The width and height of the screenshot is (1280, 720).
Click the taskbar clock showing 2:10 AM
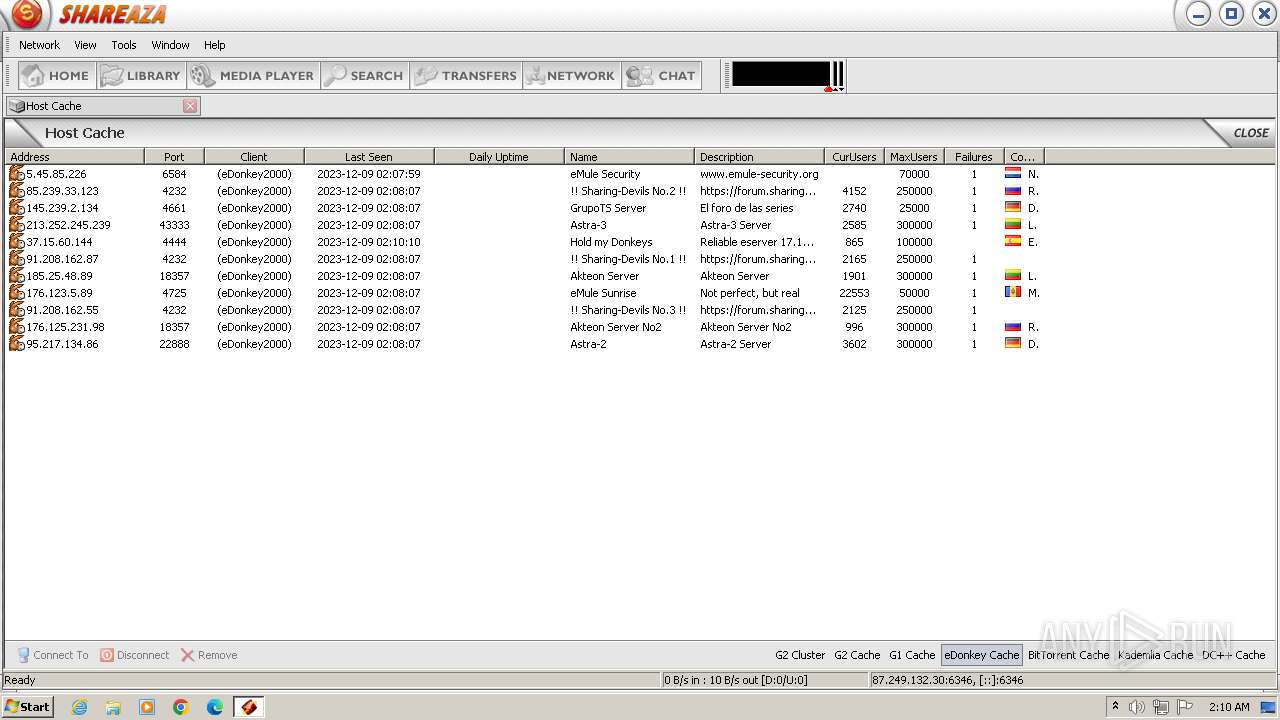(x=1229, y=707)
